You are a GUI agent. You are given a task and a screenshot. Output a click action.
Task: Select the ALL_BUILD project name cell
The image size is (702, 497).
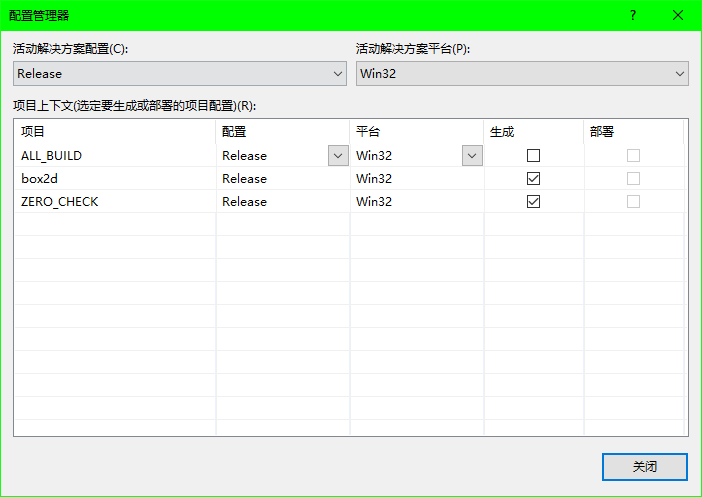point(52,155)
